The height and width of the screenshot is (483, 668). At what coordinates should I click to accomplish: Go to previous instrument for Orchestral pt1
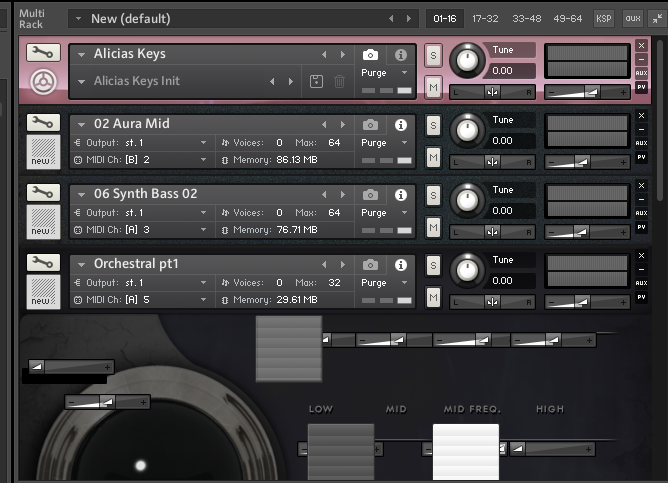pos(324,264)
